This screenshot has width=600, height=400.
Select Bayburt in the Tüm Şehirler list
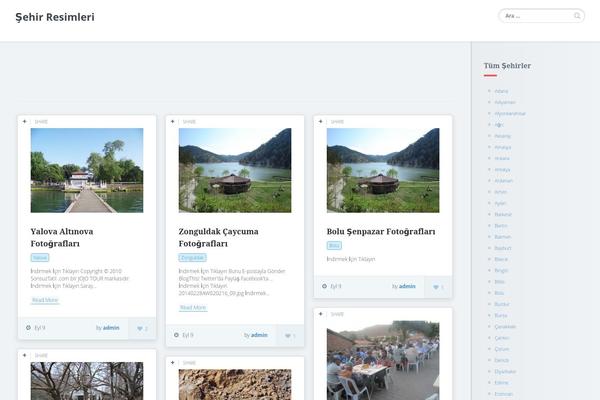click(x=502, y=248)
